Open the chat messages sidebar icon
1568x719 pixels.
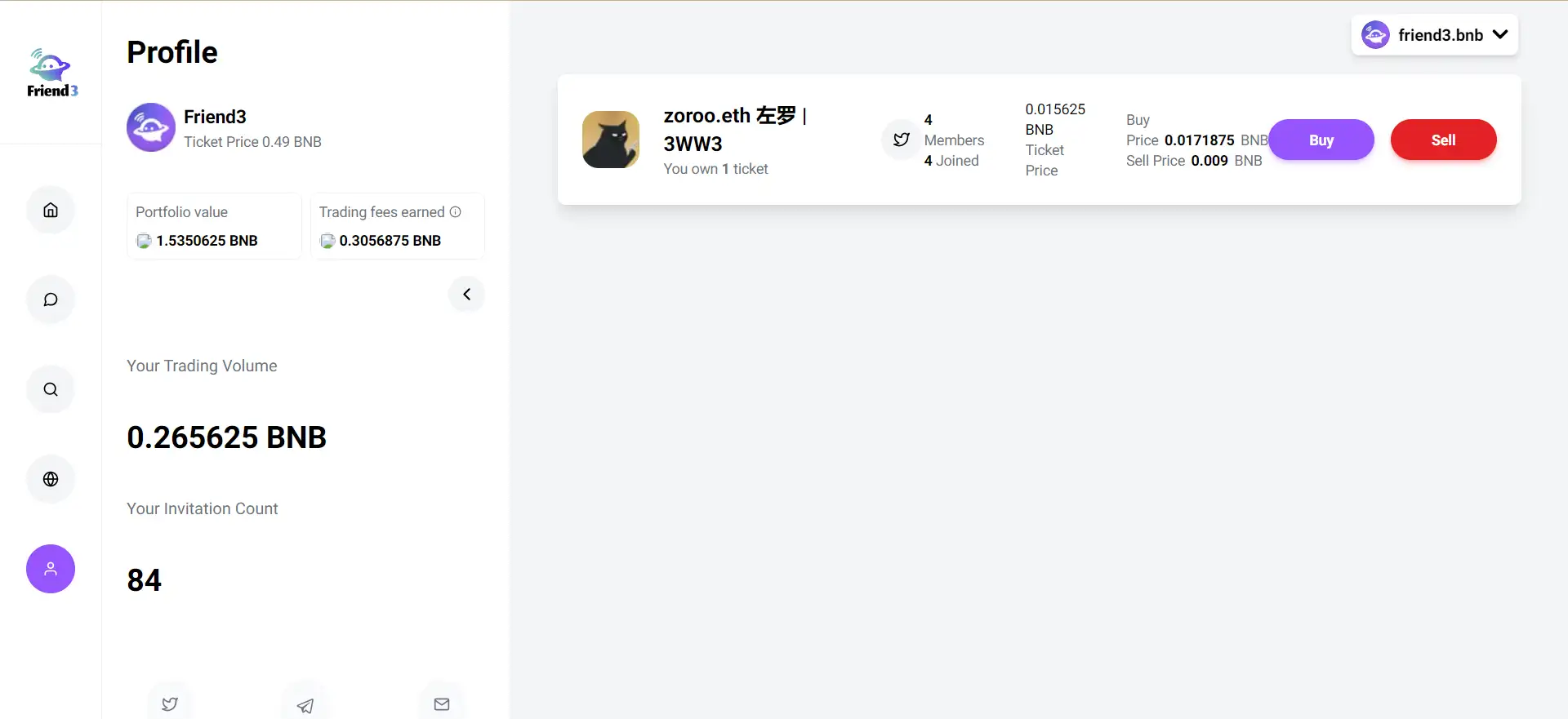tap(51, 300)
